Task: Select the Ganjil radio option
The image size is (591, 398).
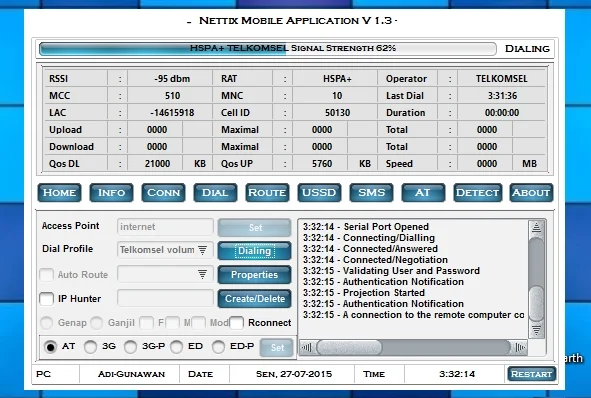Action: click(96, 323)
